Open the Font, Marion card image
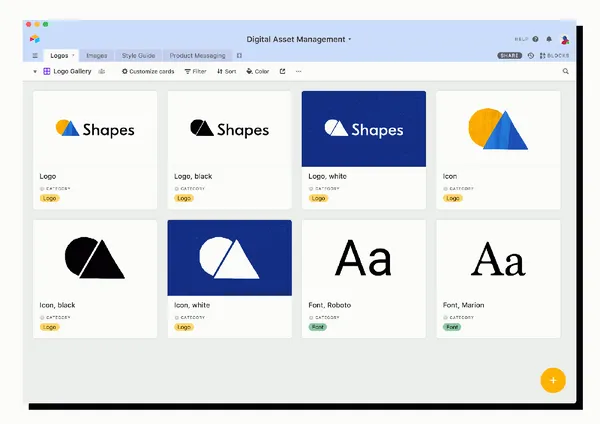This screenshot has width=600, height=424. tap(498, 258)
